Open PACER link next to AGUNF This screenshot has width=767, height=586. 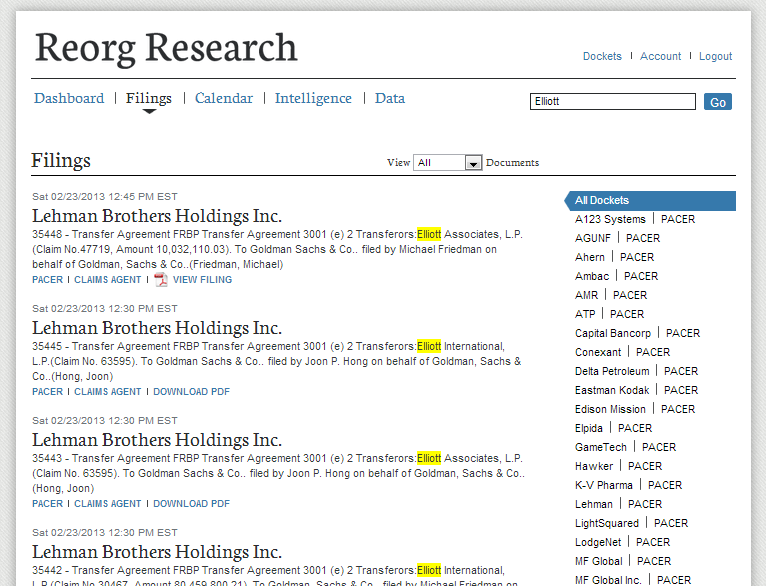[643, 238]
